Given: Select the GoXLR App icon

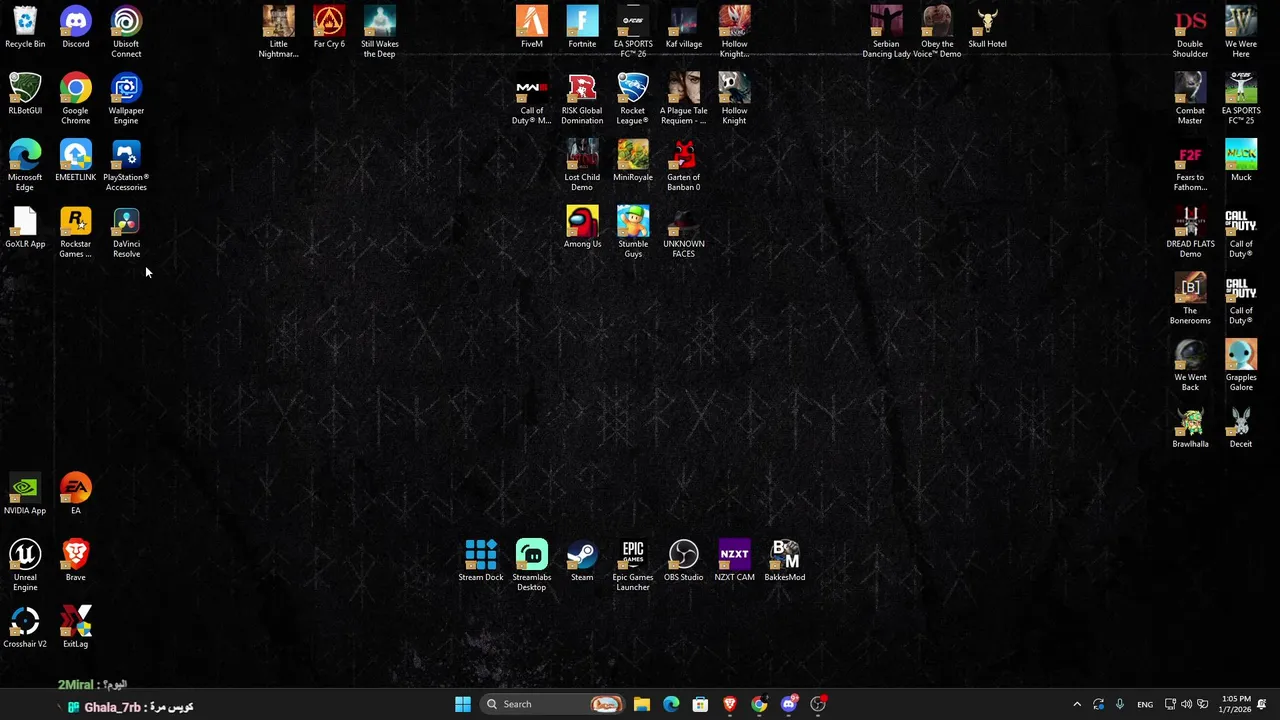Looking at the screenshot, I should point(25,228).
